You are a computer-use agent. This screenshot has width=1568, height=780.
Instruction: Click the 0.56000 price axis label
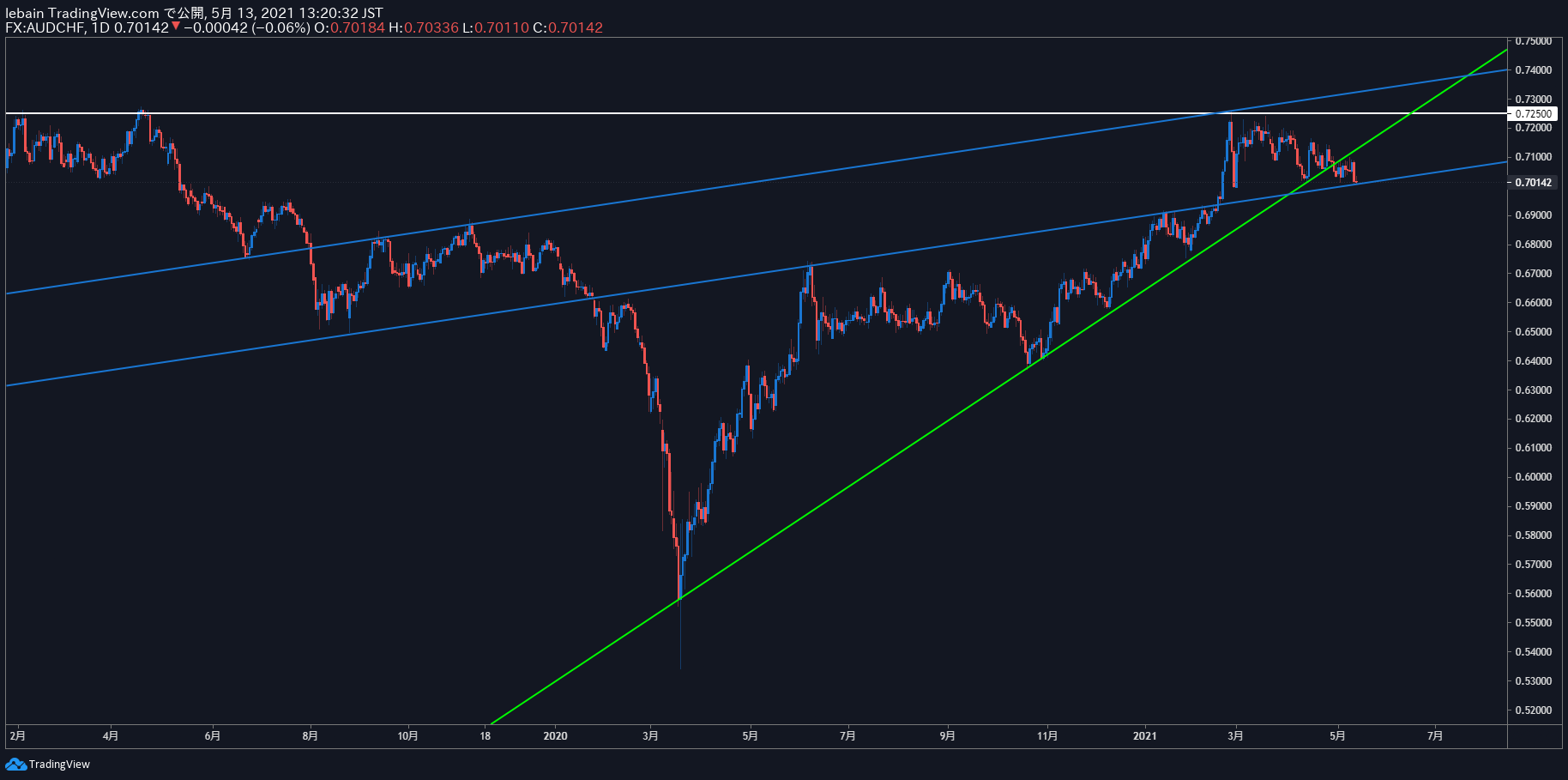click(x=1533, y=594)
